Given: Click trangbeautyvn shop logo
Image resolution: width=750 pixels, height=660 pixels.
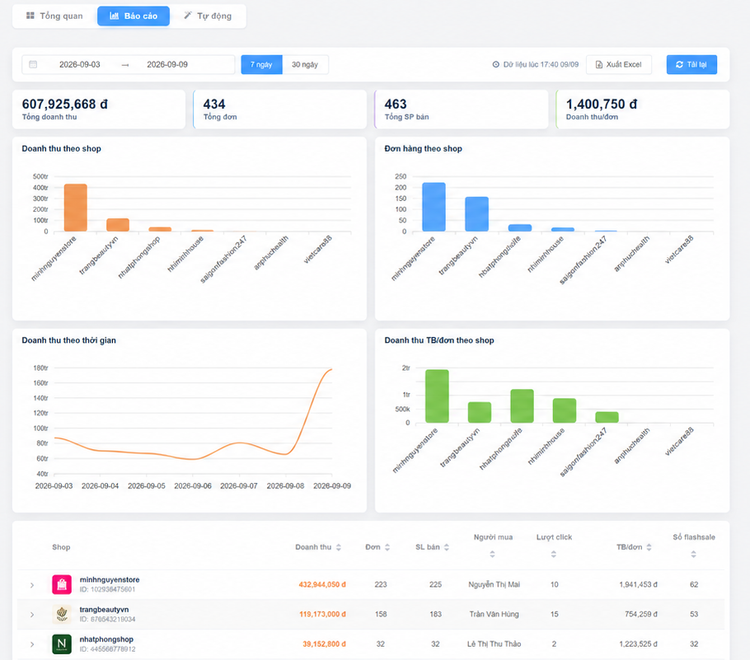Looking at the screenshot, I should (x=62, y=614).
